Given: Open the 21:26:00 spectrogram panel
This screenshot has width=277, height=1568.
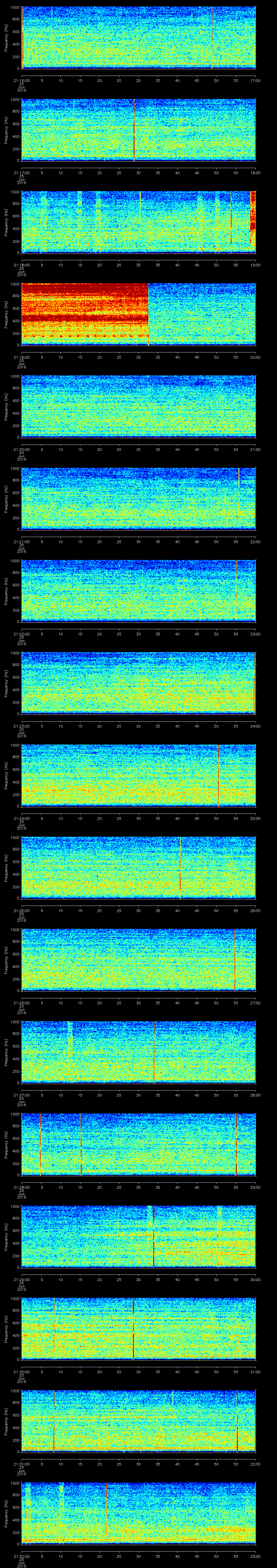Looking at the screenshot, I should click(138, 959).
